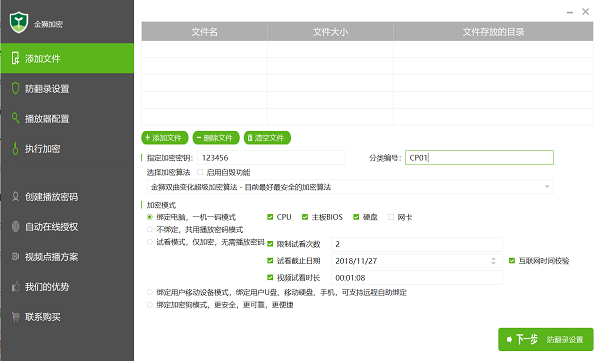Select 试看模式 radio button
Image resolution: width=600 pixels, height=361 pixels.
pyautogui.click(x=150, y=242)
